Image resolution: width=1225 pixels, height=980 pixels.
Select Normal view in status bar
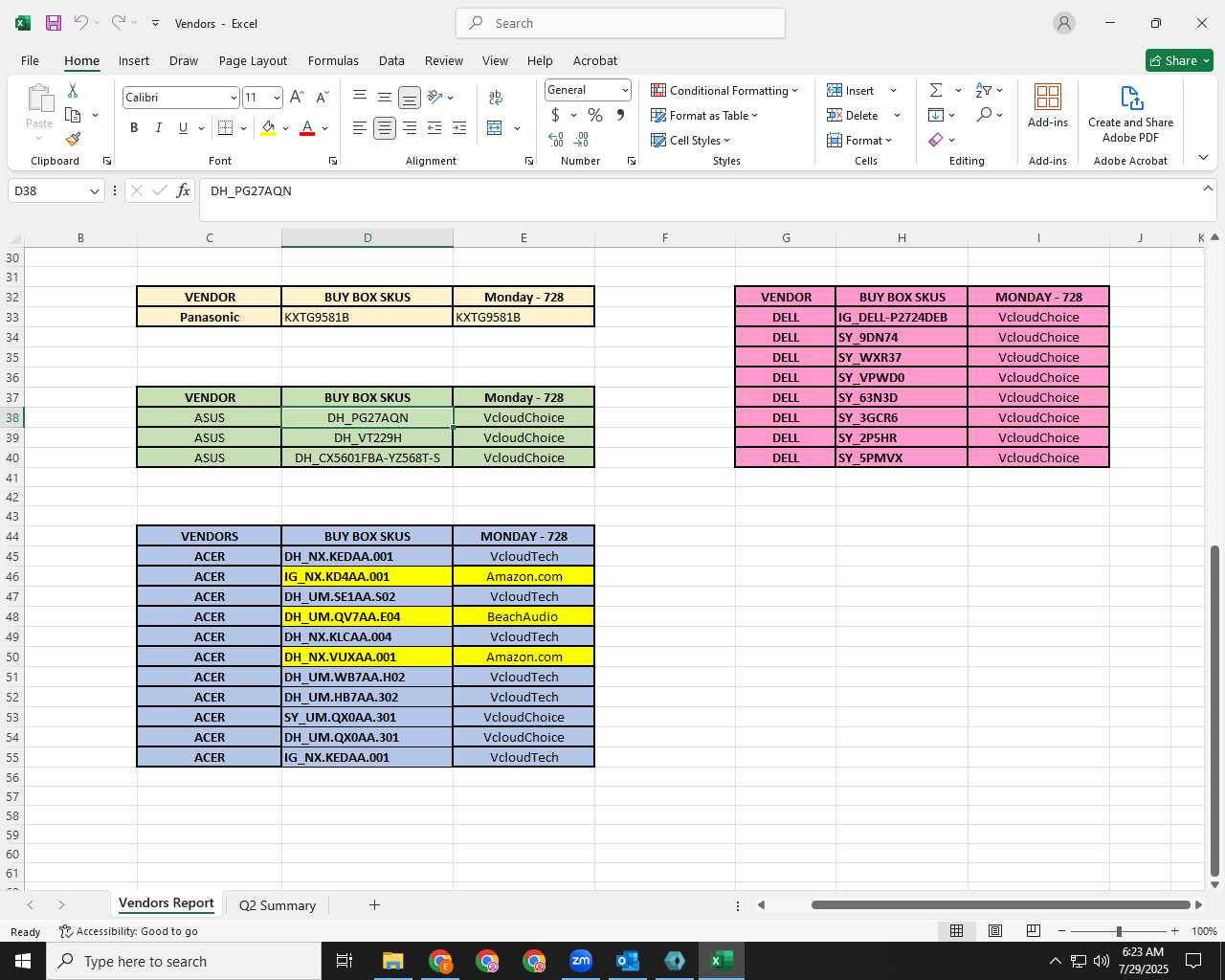pos(956,931)
